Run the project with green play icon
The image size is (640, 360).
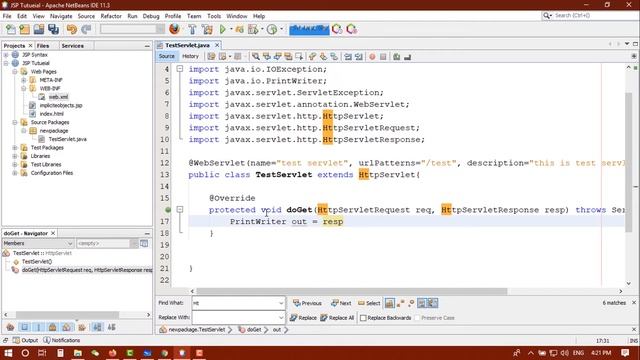[x=223, y=29]
